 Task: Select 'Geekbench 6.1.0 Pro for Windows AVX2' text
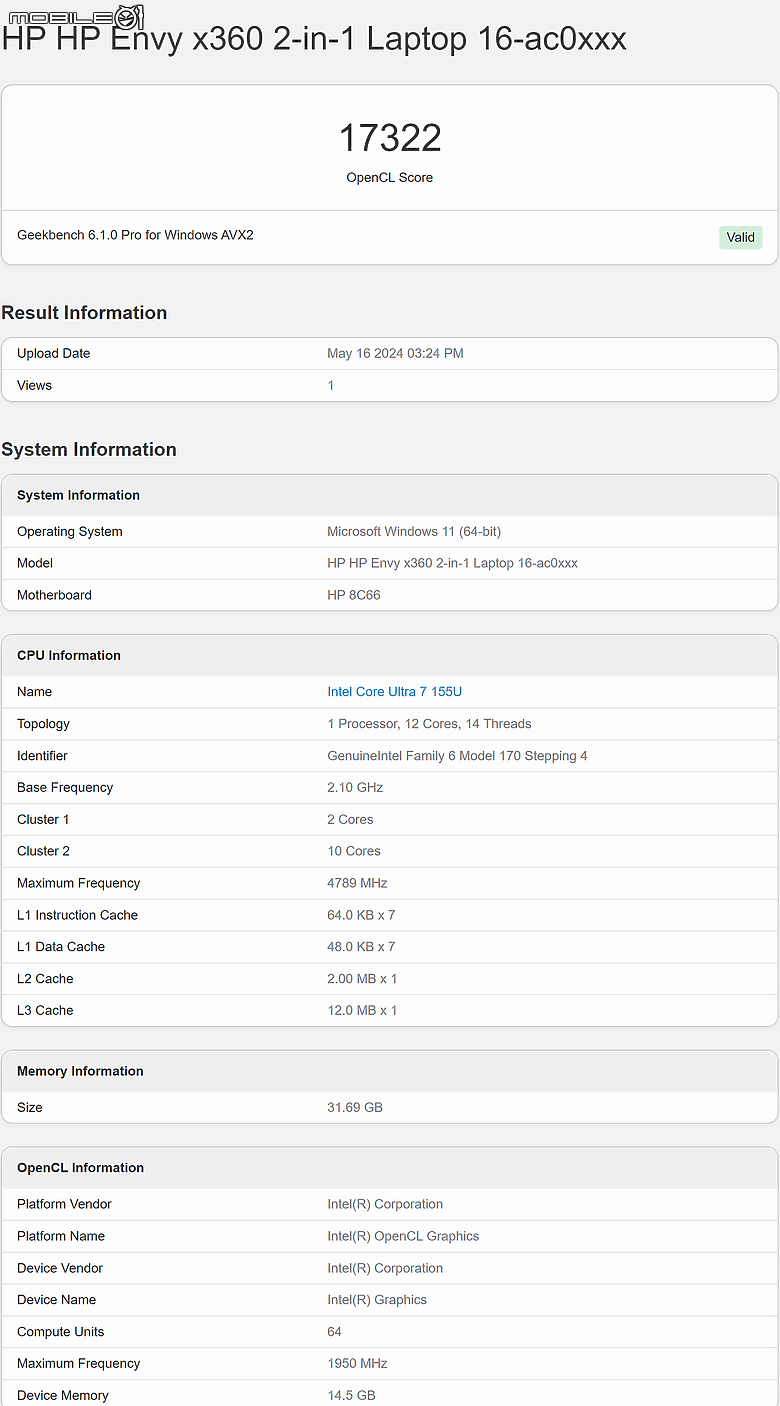[x=135, y=235]
